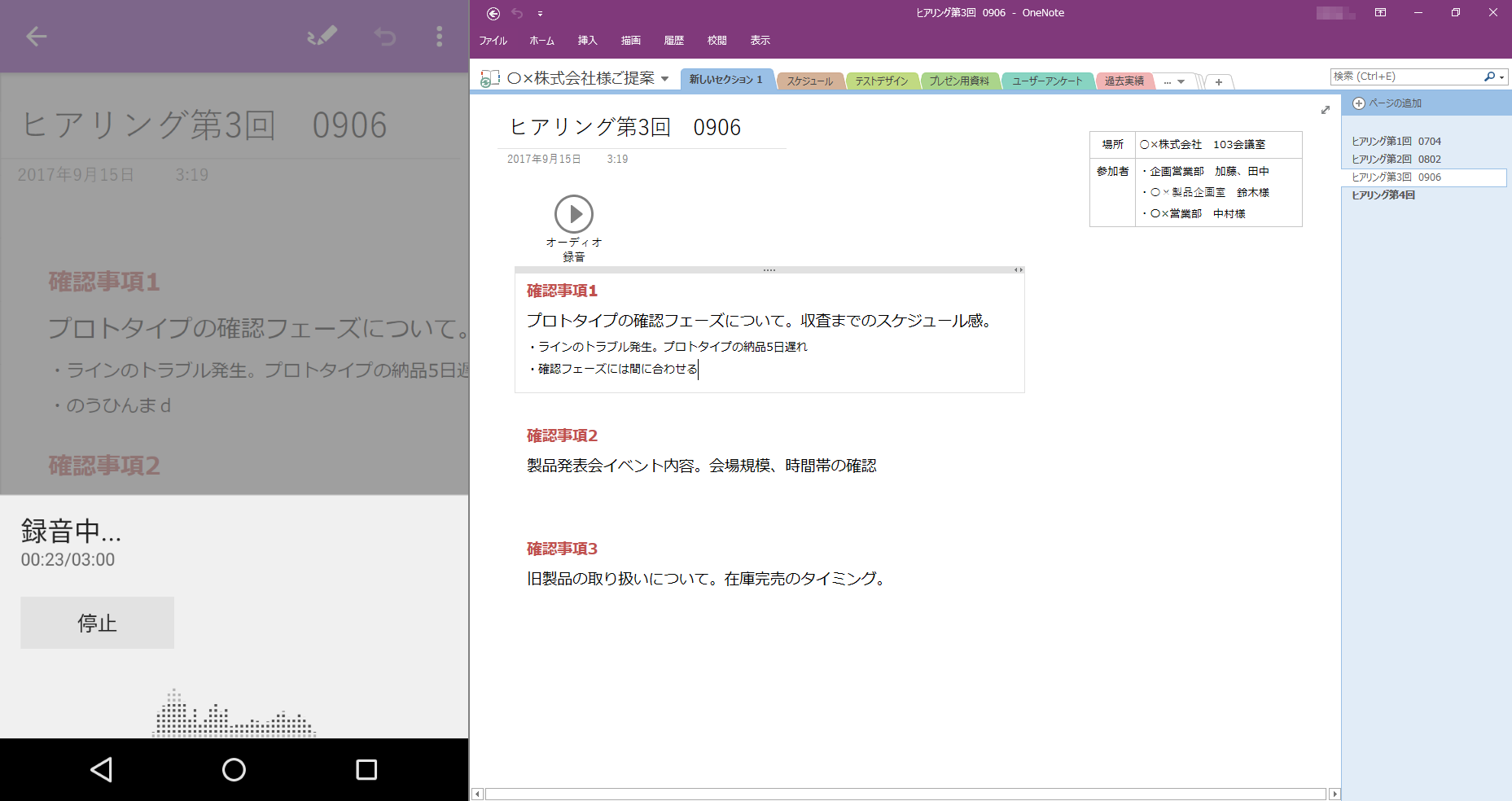Image resolution: width=1512 pixels, height=801 pixels.
Task: Tap the back arrow in the mobile app
Action: click(x=36, y=36)
